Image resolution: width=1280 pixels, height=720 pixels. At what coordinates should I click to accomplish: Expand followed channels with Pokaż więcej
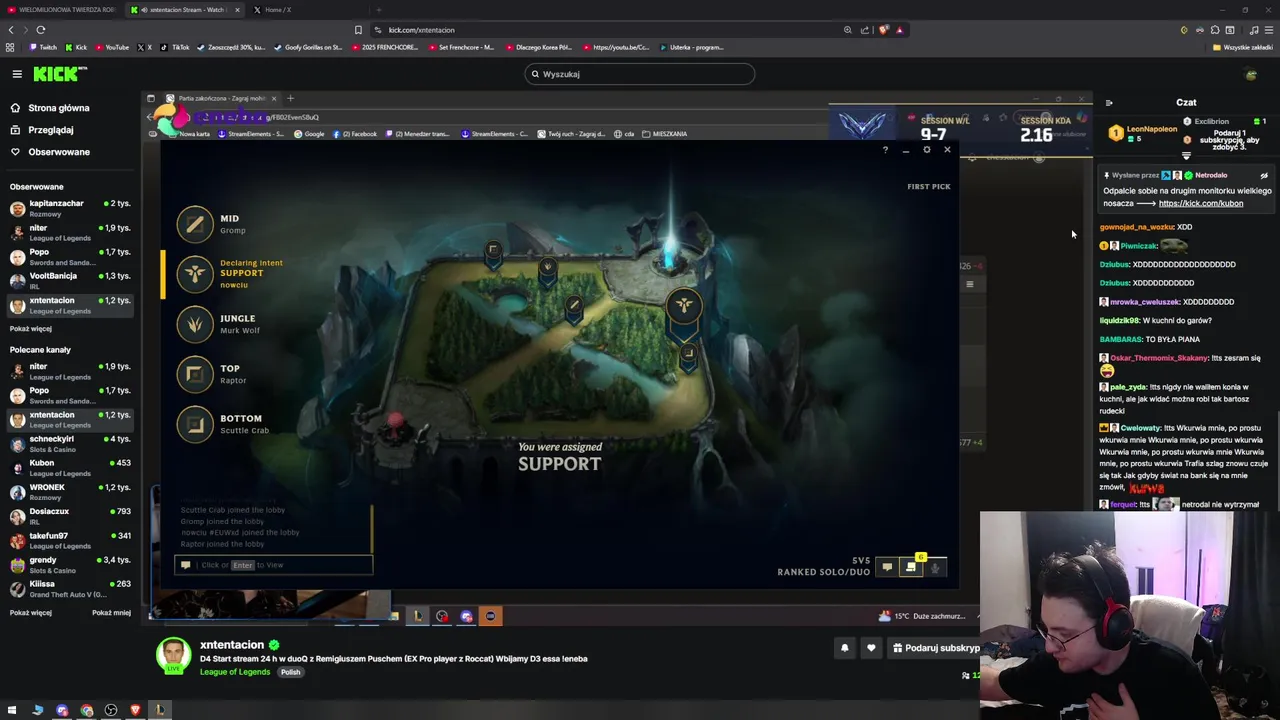coord(31,328)
